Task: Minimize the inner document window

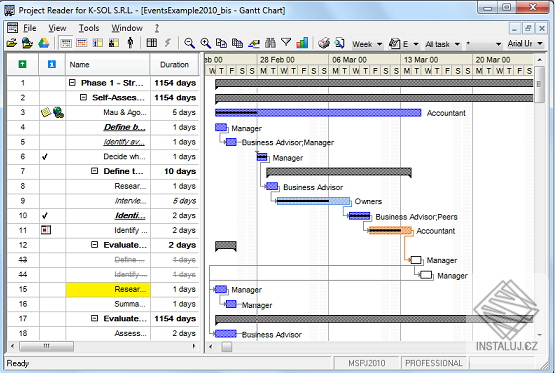Action: [514, 28]
